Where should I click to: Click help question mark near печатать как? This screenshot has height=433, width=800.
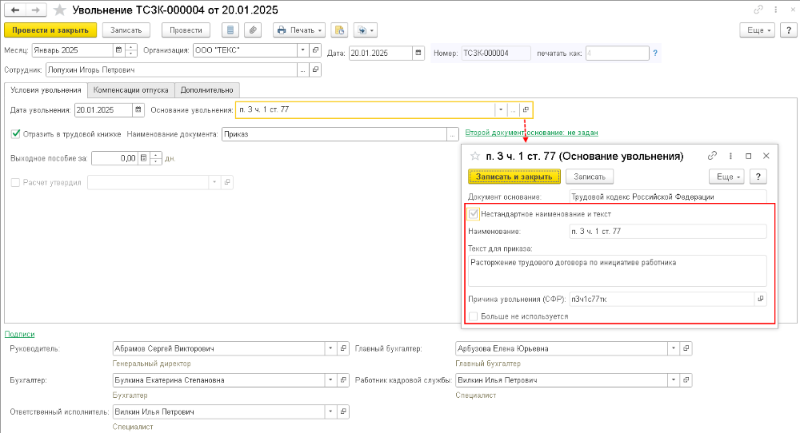(x=655, y=53)
